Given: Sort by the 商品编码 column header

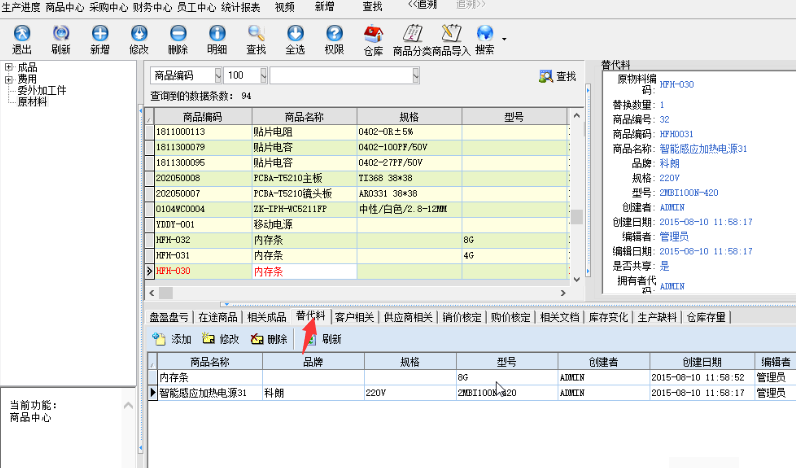Looking at the screenshot, I should tap(203, 117).
